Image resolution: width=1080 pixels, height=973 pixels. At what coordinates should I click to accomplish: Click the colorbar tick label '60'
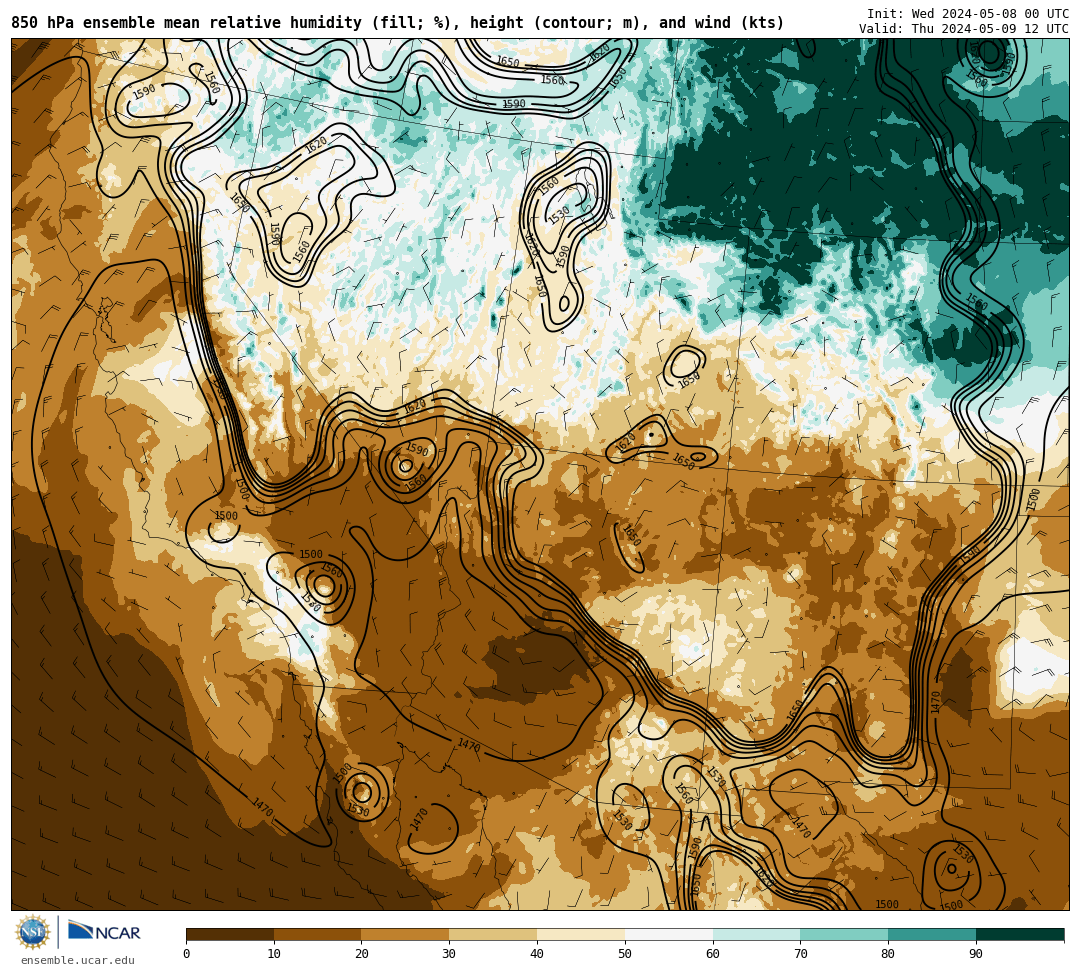click(x=713, y=954)
